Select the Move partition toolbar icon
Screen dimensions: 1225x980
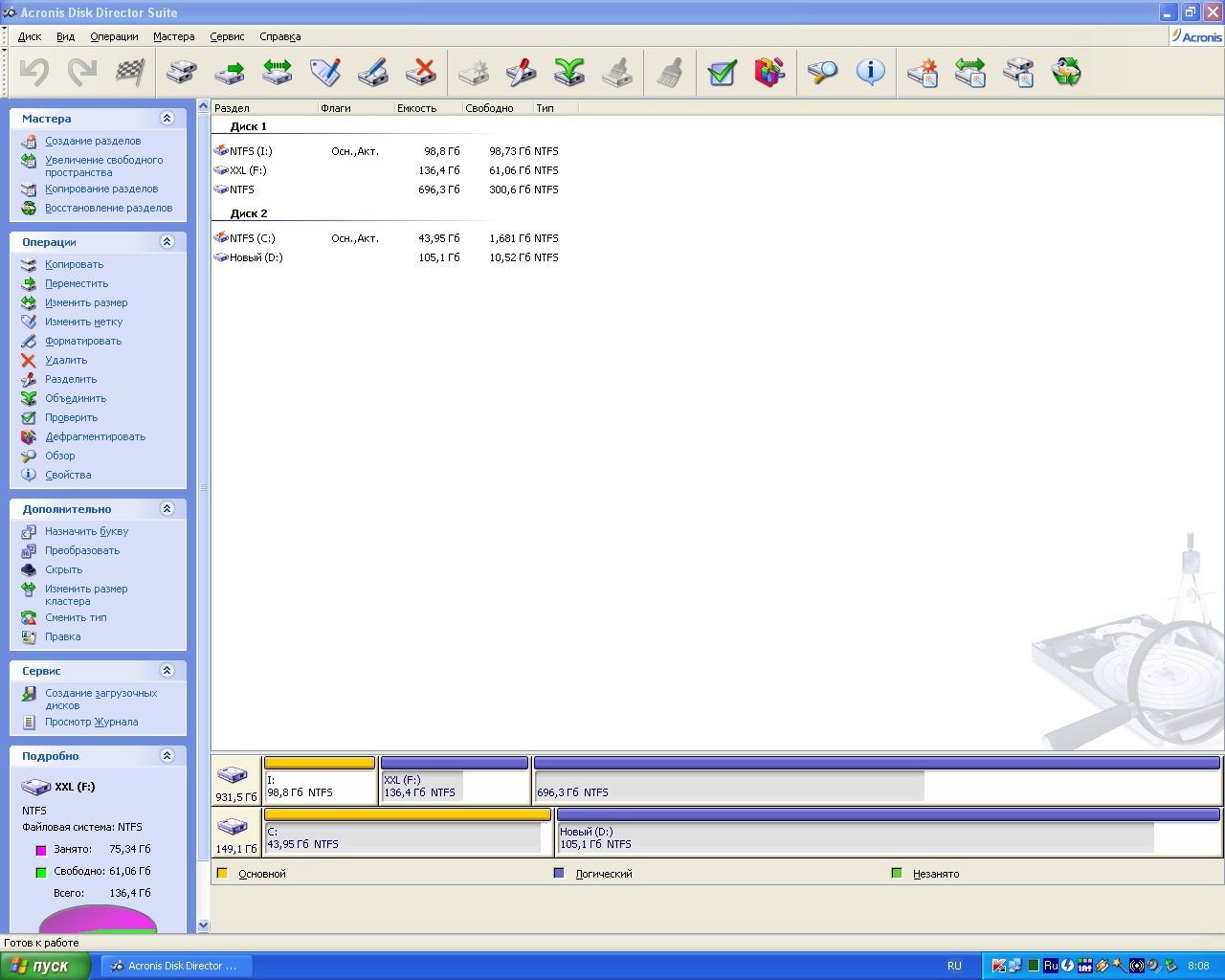[230, 72]
